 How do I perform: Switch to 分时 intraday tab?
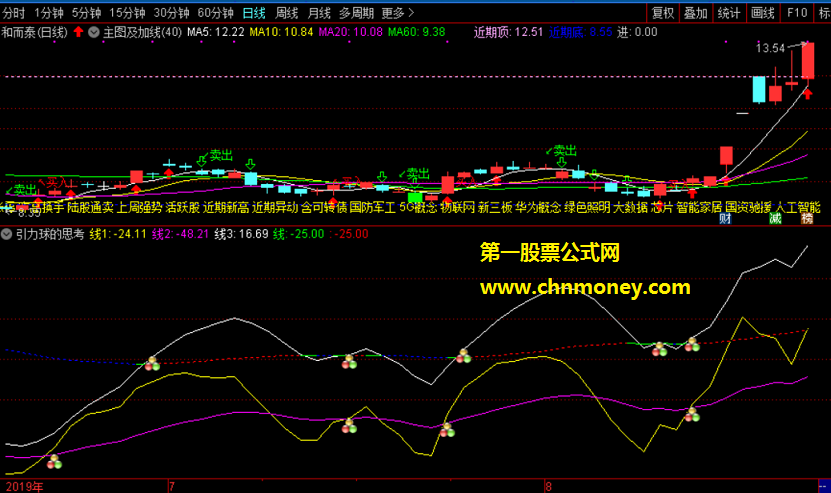[x=13, y=13]
